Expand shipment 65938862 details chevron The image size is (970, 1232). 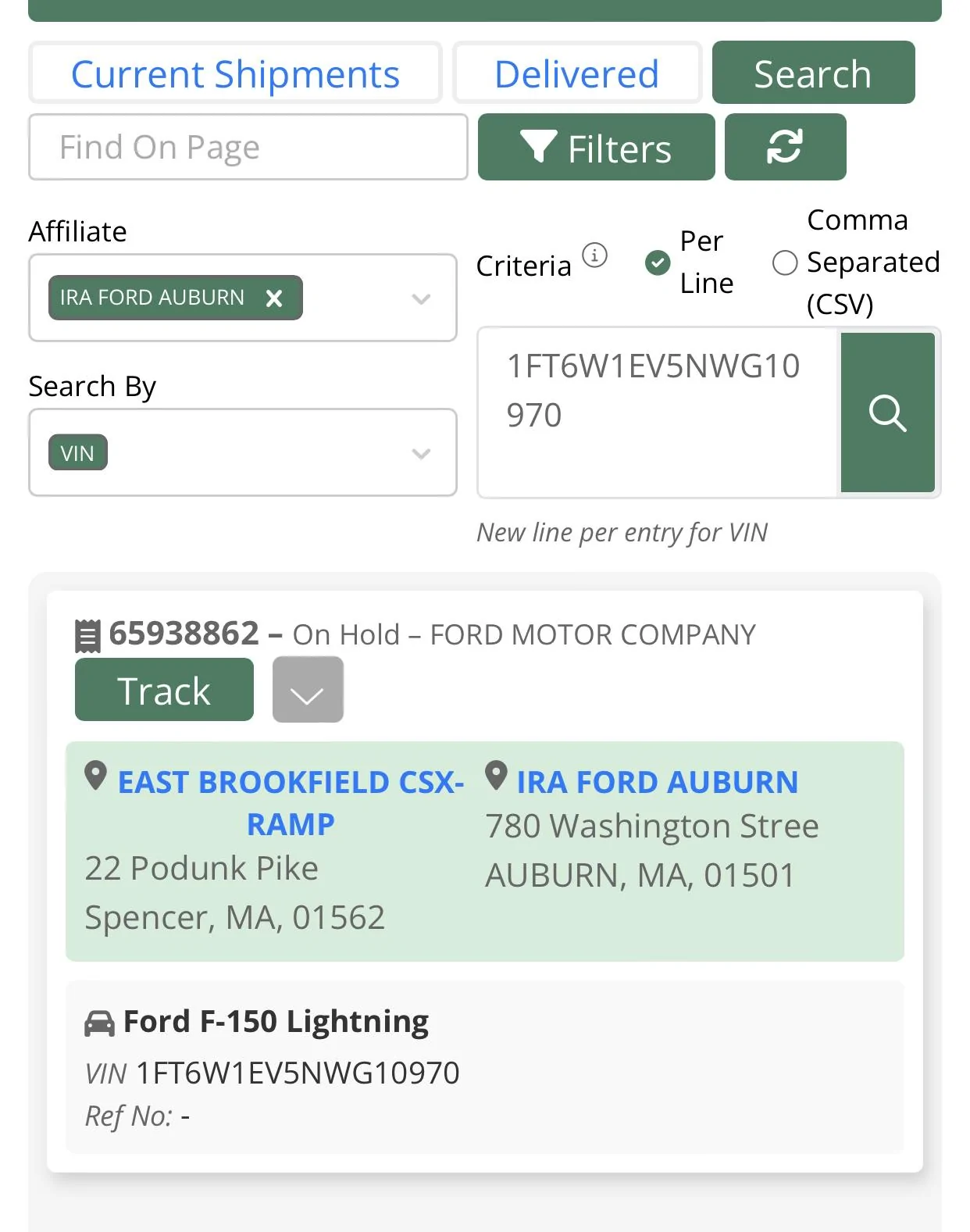[308, 690]
